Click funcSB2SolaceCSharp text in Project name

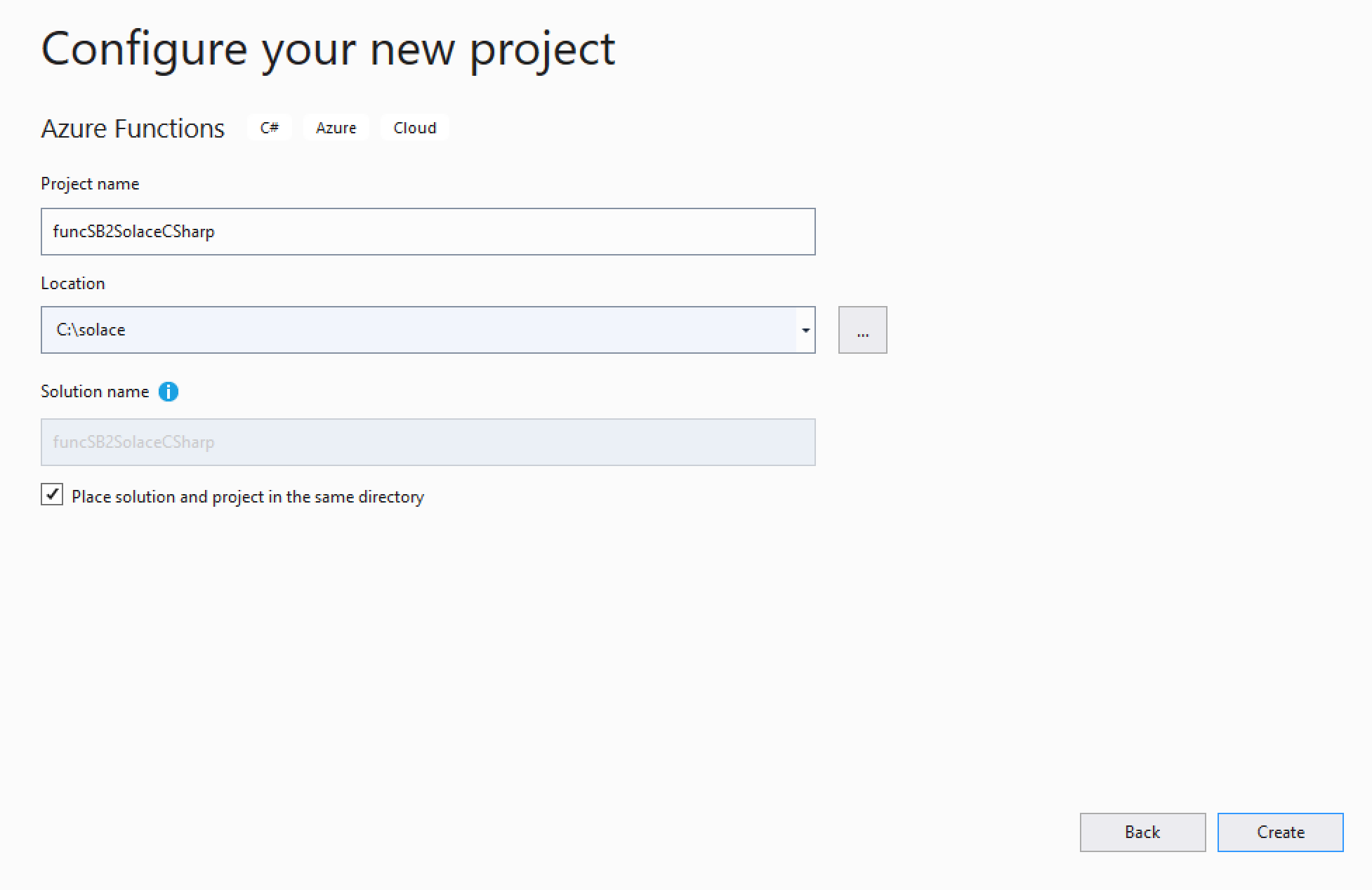click(x=133, y=232)
